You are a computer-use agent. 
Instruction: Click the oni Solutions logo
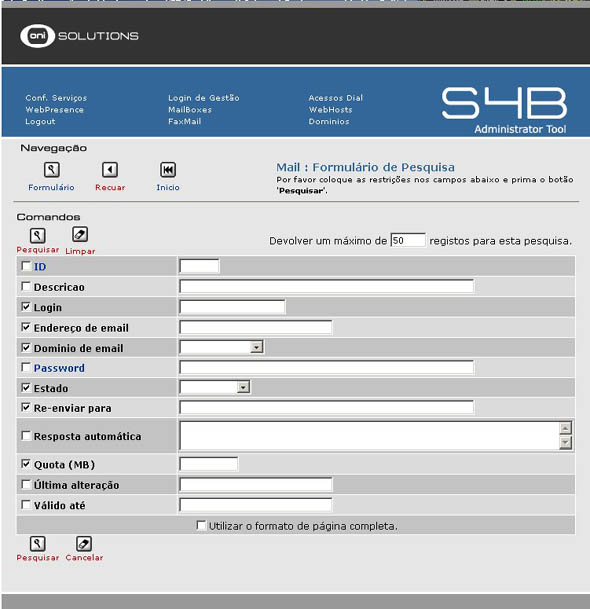(79, 36)
